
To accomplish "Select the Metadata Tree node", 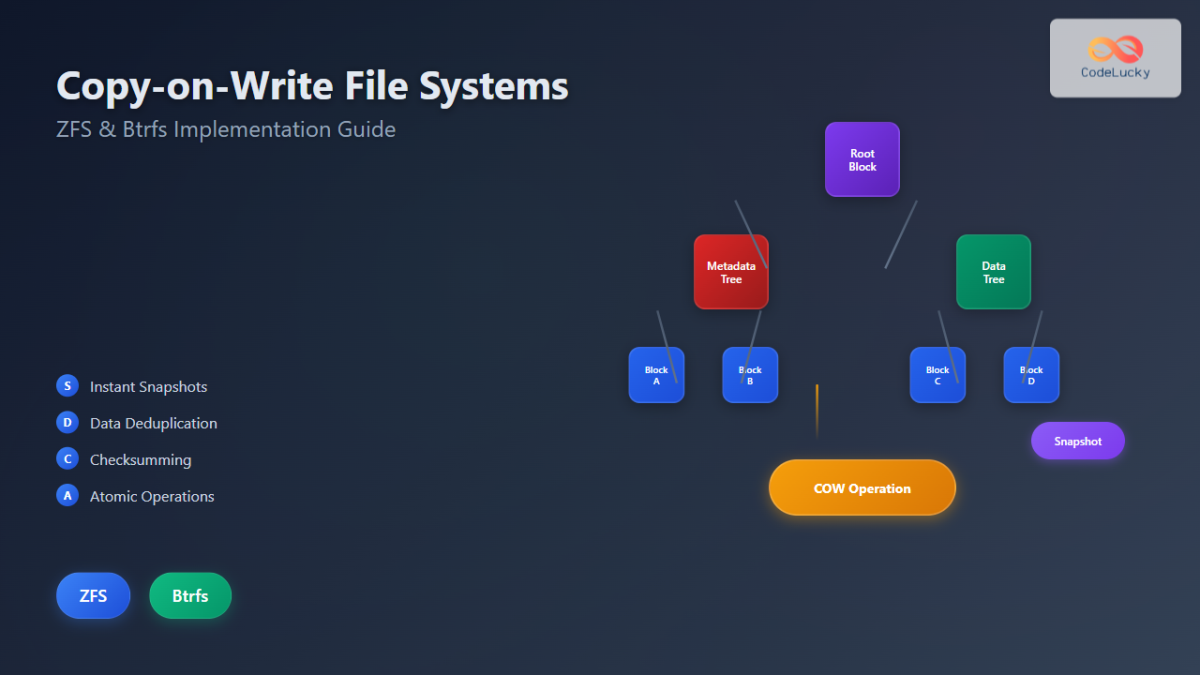I will click(x=731, y=271).
